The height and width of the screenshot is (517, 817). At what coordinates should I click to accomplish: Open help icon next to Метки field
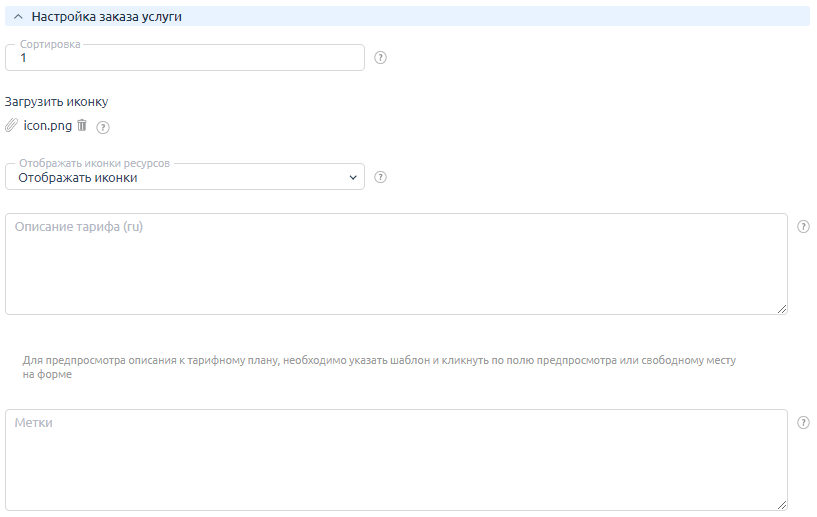click(803, 422)
